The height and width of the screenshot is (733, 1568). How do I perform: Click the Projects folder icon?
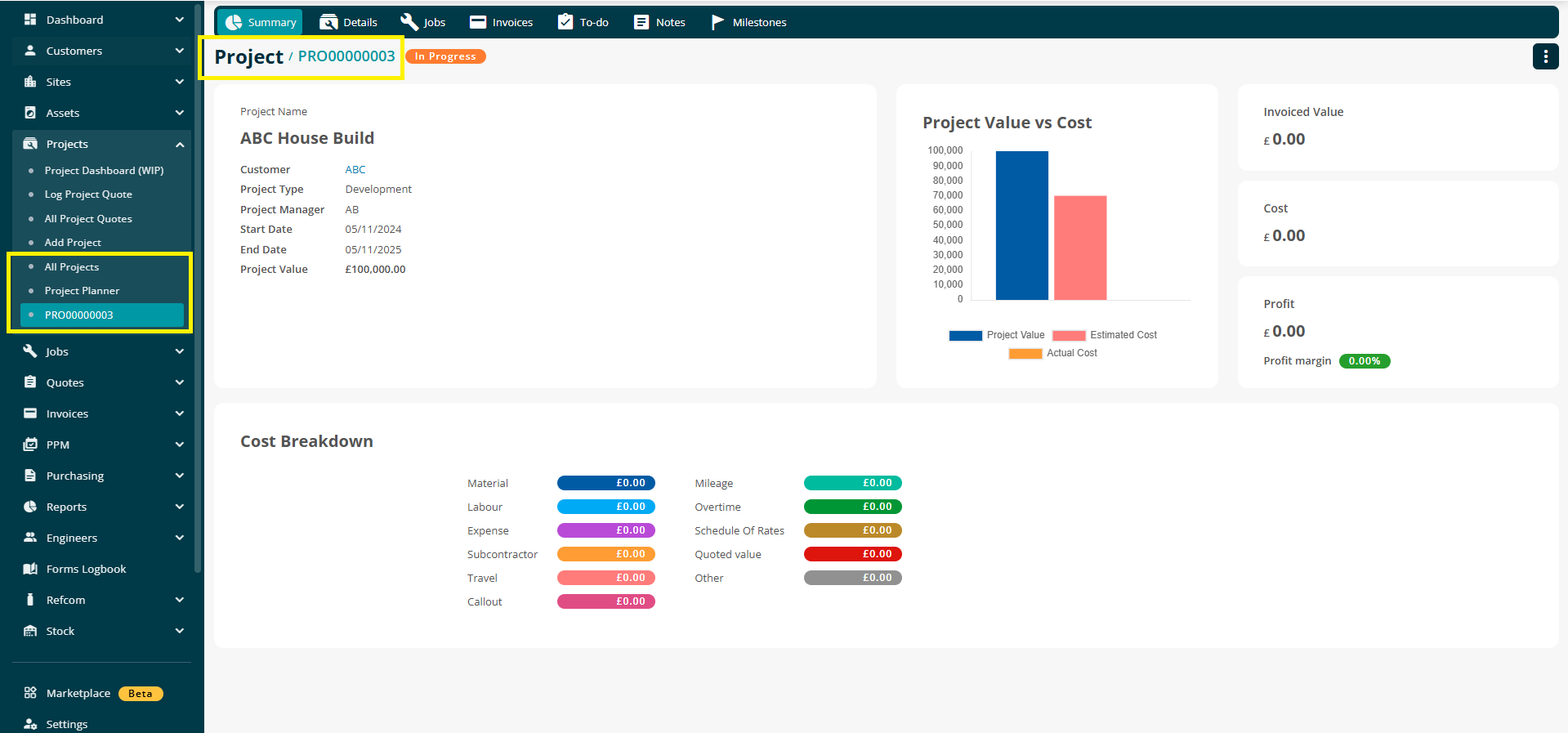[30, 144]
